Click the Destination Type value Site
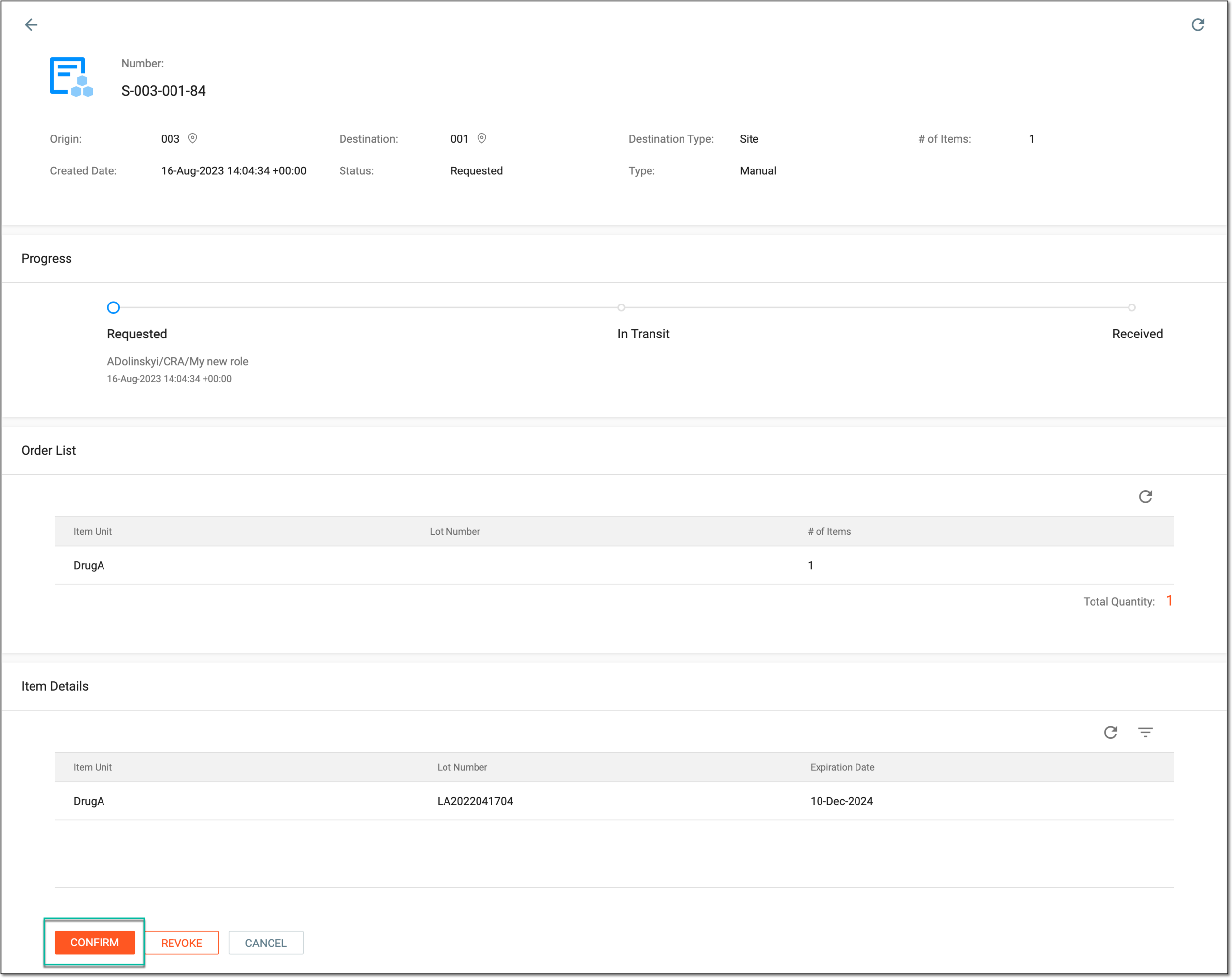 click(x=749, y=139)
